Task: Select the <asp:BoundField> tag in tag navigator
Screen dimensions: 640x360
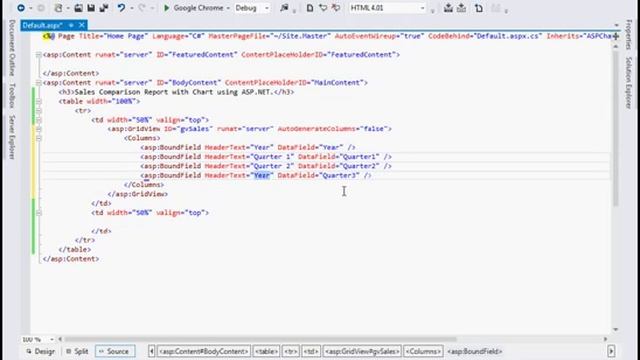Action: [475, 351]
